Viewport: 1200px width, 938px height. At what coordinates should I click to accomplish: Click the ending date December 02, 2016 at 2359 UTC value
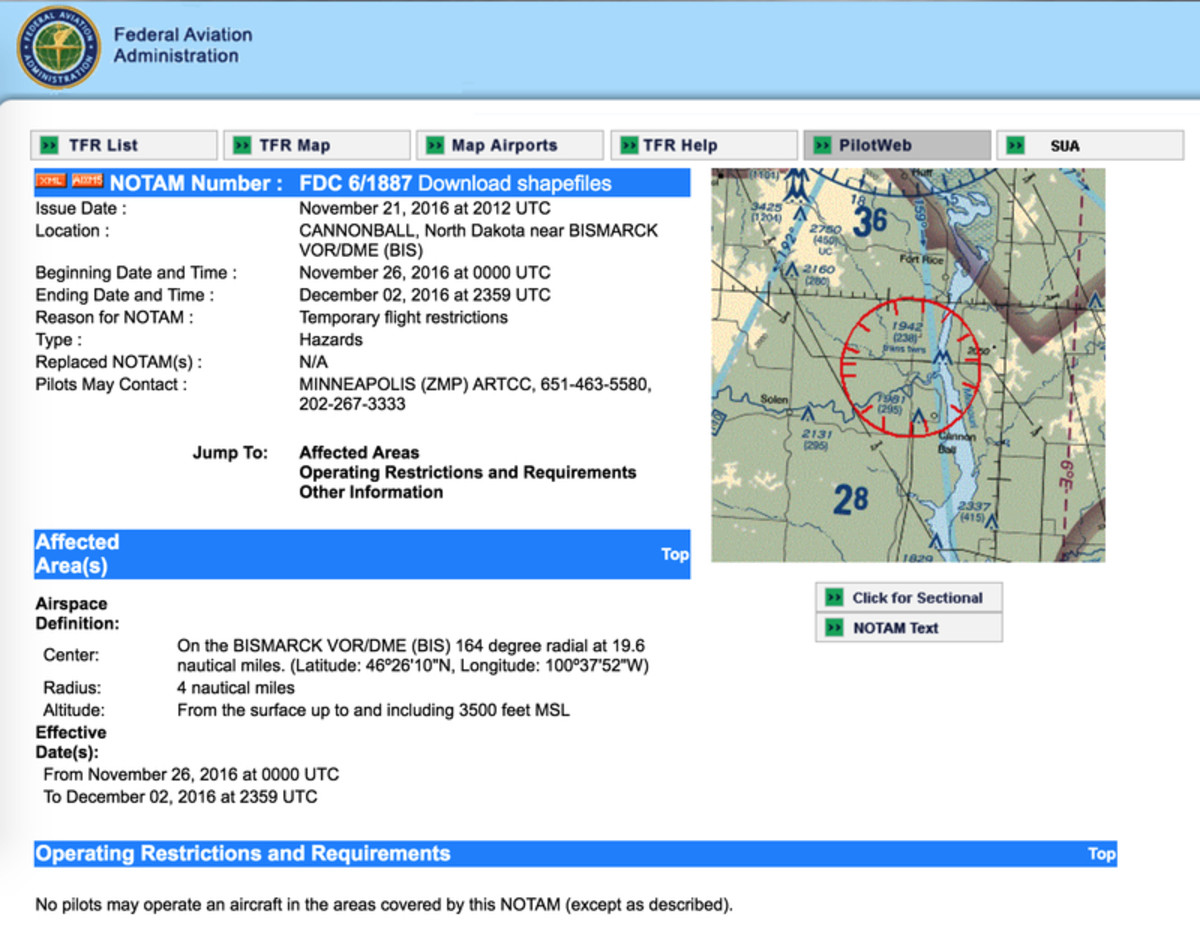(x=425, y=295)
